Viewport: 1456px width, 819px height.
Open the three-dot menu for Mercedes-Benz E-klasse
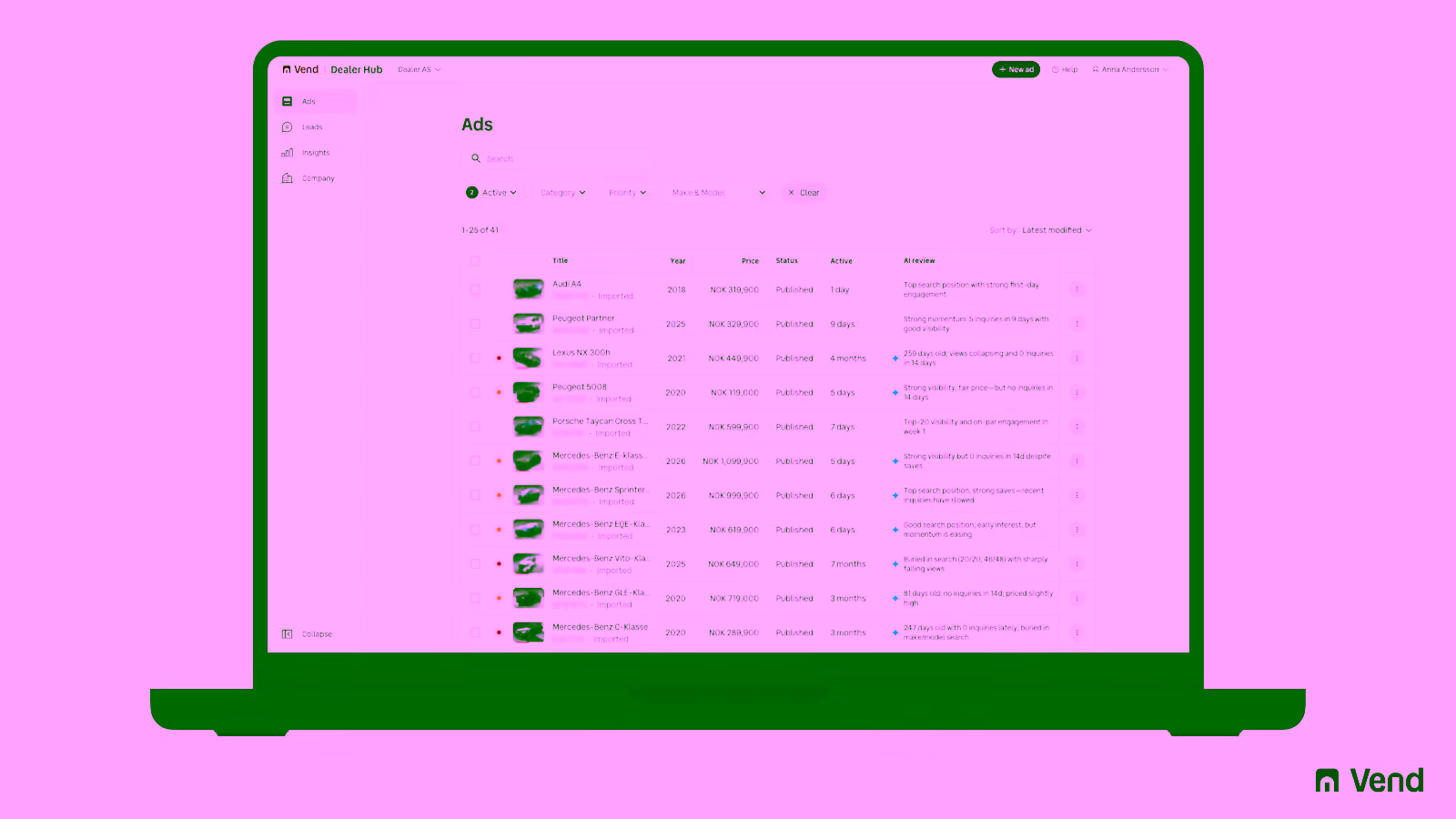pyautogui.click(x=1077, y=461)
